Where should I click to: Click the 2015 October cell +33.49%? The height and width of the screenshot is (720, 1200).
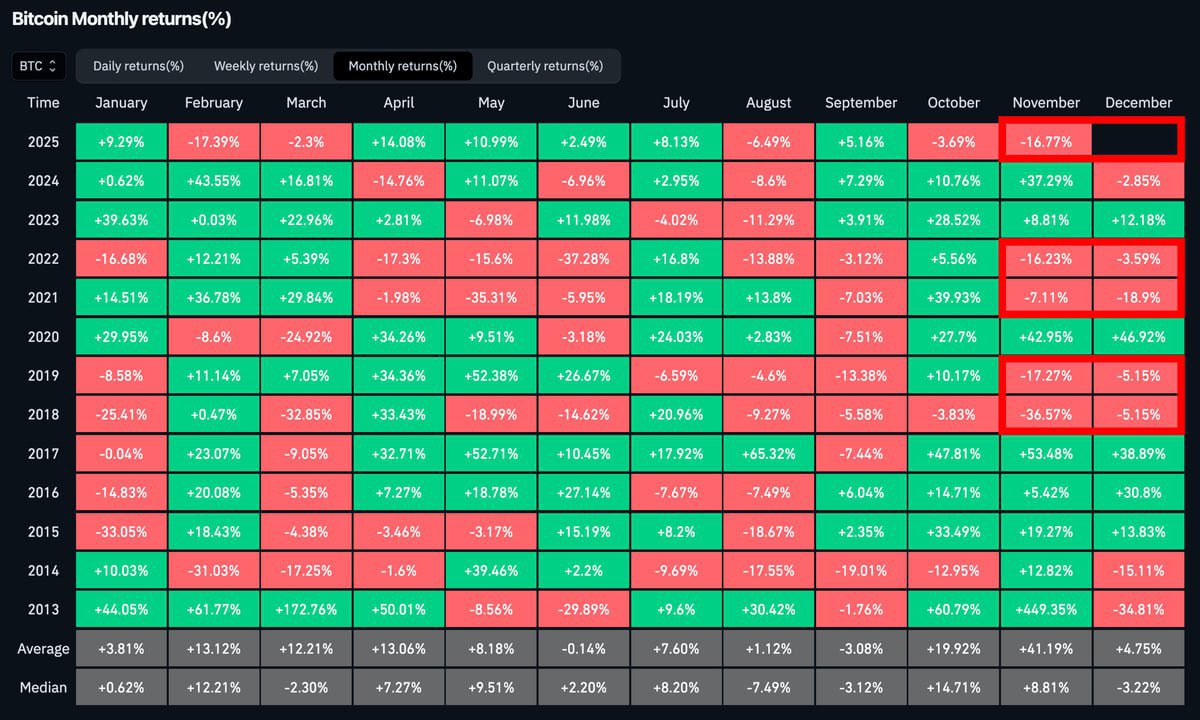[x=954, y=532]
